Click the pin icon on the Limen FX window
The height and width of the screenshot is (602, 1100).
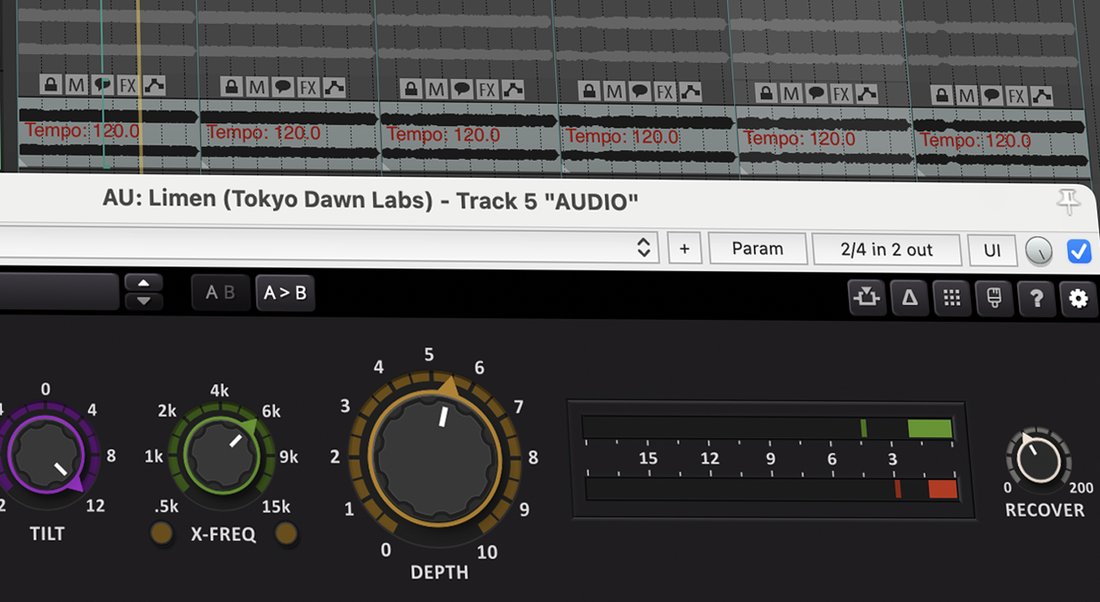[1068, 202]
